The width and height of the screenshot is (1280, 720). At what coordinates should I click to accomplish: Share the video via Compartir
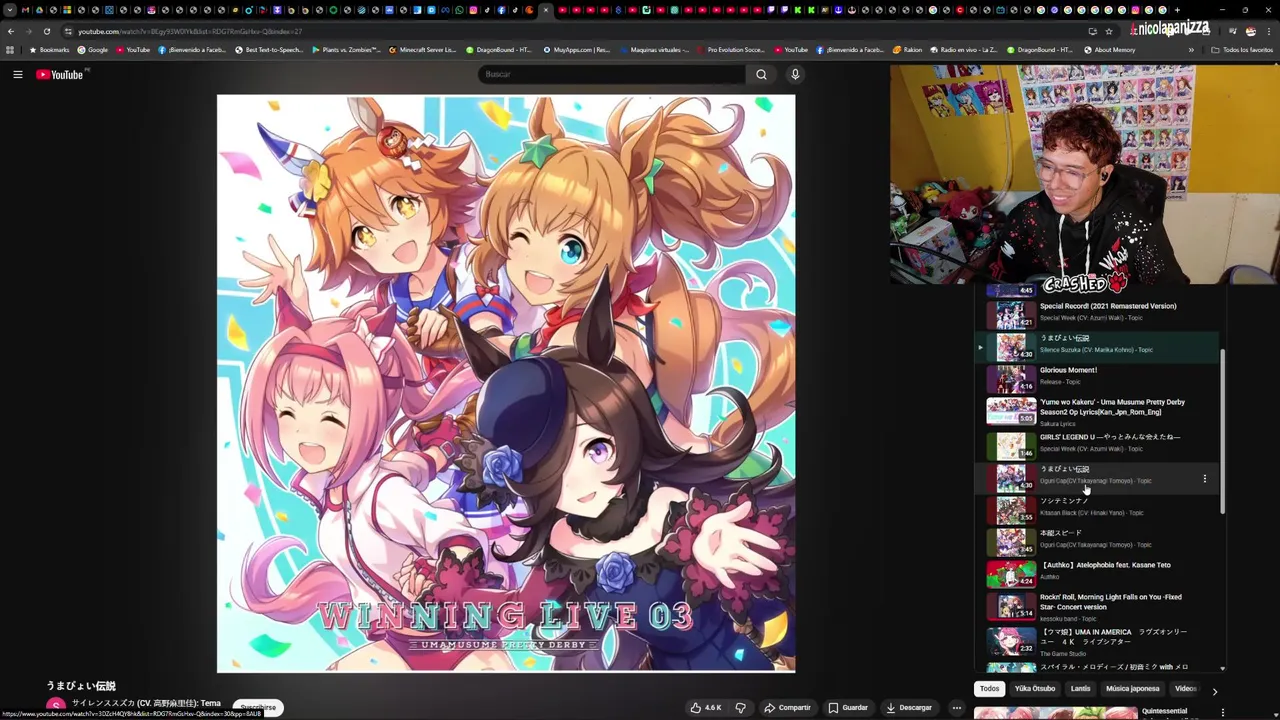pyautogui.click(x=787, y=707)
